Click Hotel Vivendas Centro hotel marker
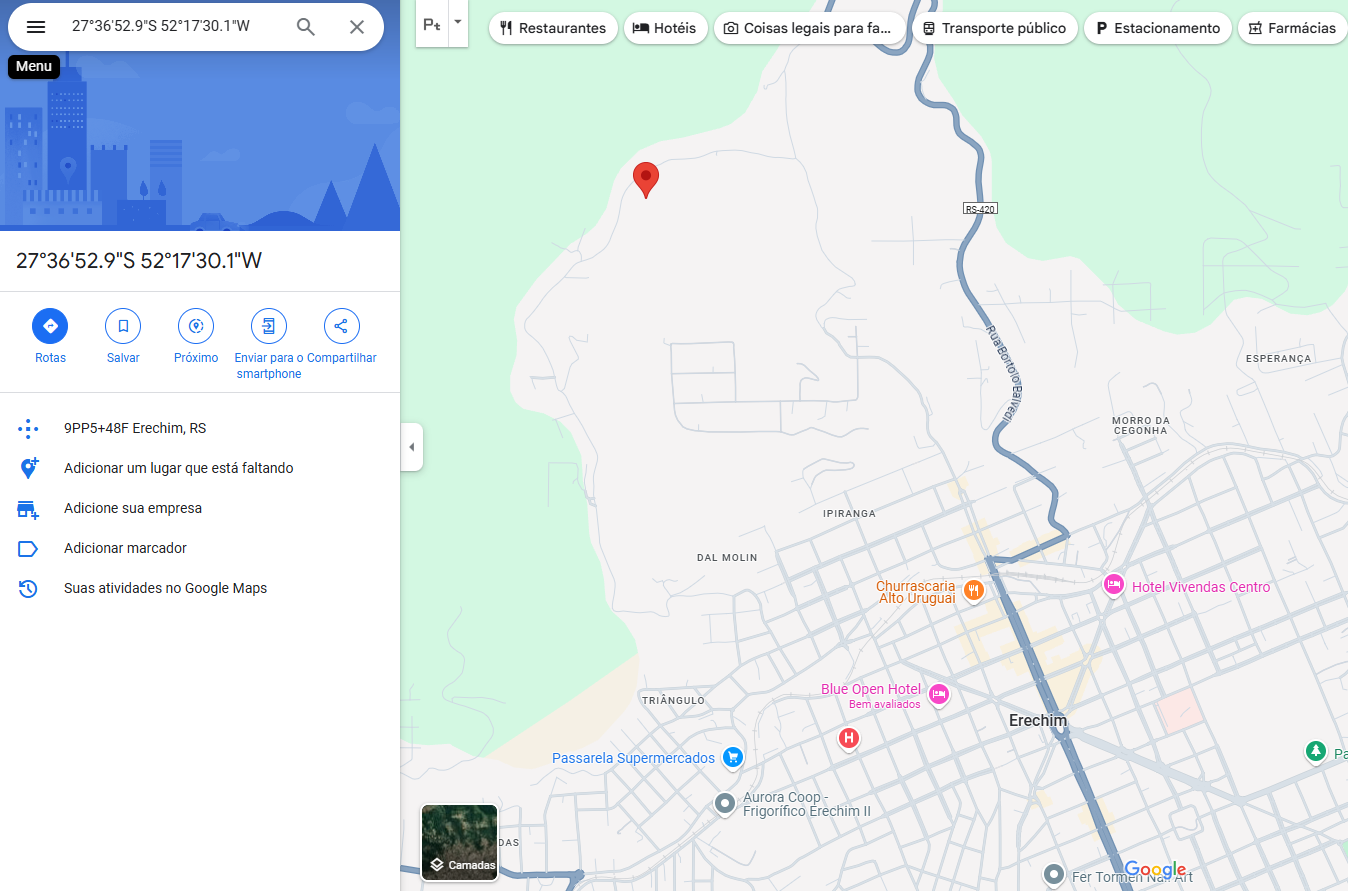 click(x=1113, y=585)
